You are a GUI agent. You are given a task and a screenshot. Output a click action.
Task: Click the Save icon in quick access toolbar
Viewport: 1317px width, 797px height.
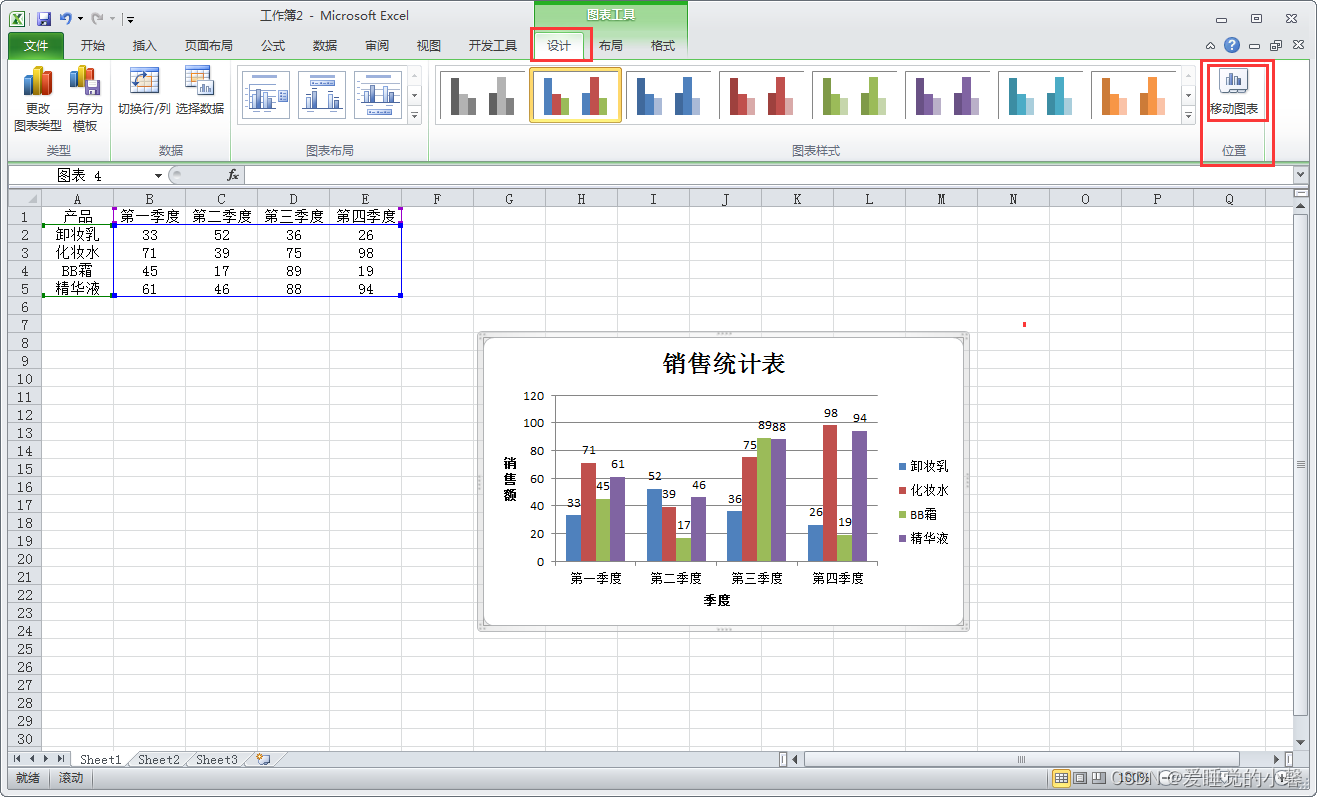tap(44, 18)
